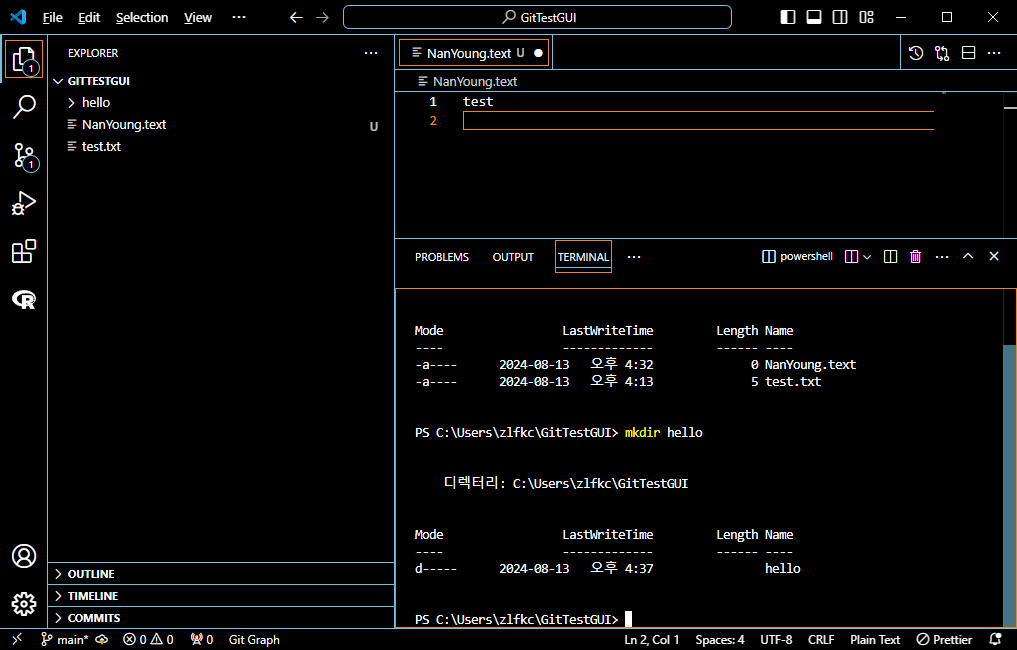Click the NanYoung.text breadcrumb

(x=468, y=82)
